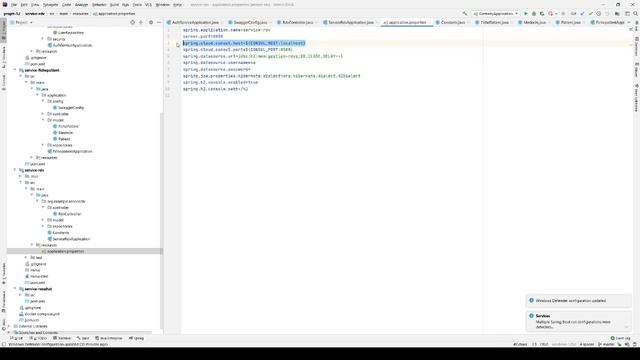The image size is (640, 360).
Task: Open the Terminal tool window button
Action: tap(61, 338)
